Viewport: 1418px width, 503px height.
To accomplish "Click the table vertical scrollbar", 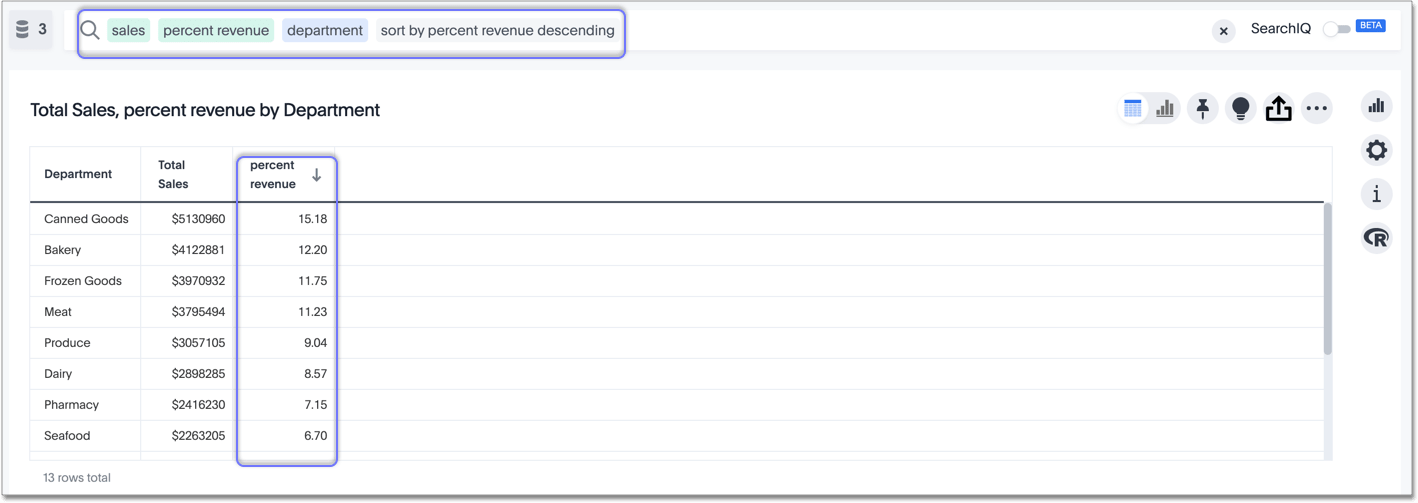I will (x=1327, y=280).
